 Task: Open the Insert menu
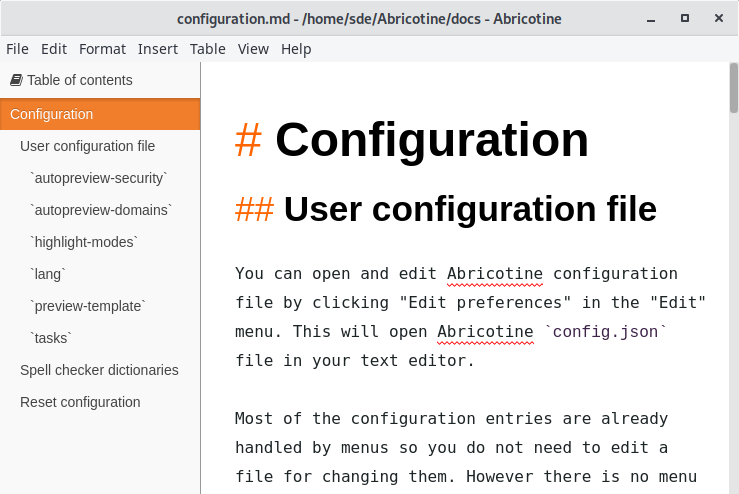pos(157,49)
